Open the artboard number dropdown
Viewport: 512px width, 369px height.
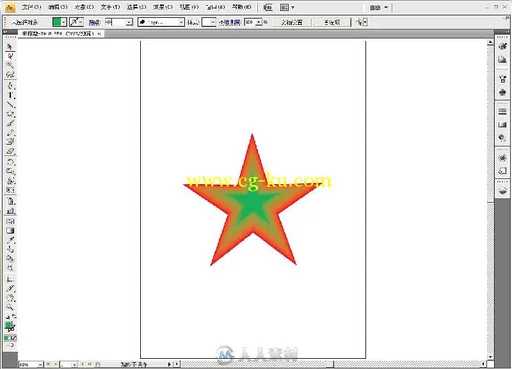pyautogui.click(x=74, y=364)
